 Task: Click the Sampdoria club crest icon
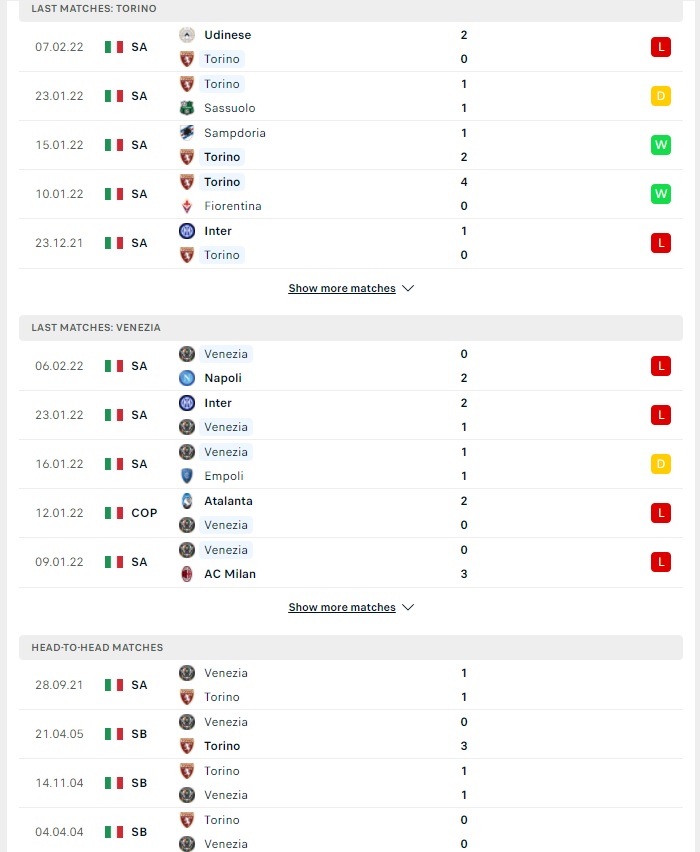click(x=186, y=133)
